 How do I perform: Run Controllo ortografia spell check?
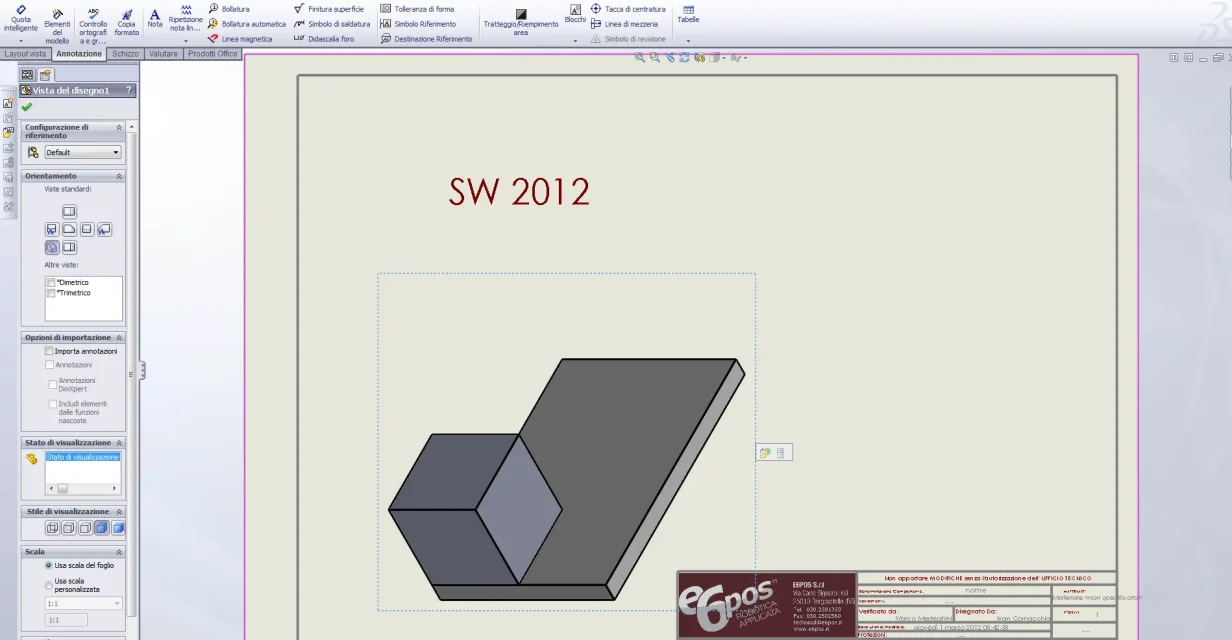pyautogui.click(x=93, y=26)
